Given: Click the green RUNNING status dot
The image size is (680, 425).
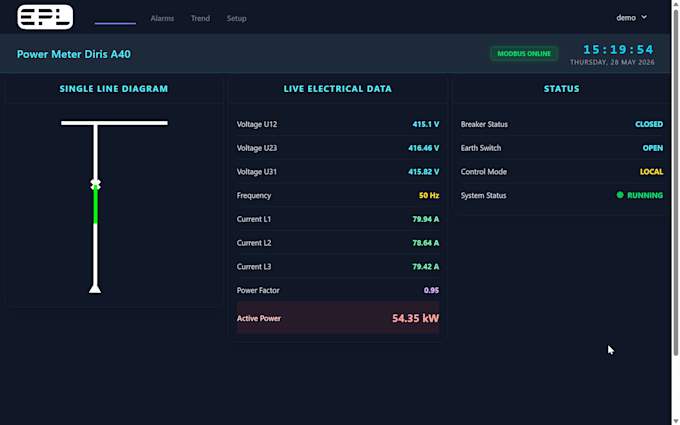Looking at the screenshot, I should pyautogui.click(x=620, y=195).
